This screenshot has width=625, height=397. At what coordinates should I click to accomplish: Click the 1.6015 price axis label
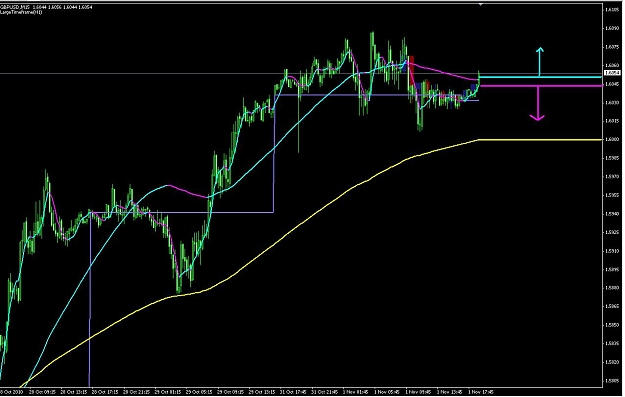coord(612,121)
